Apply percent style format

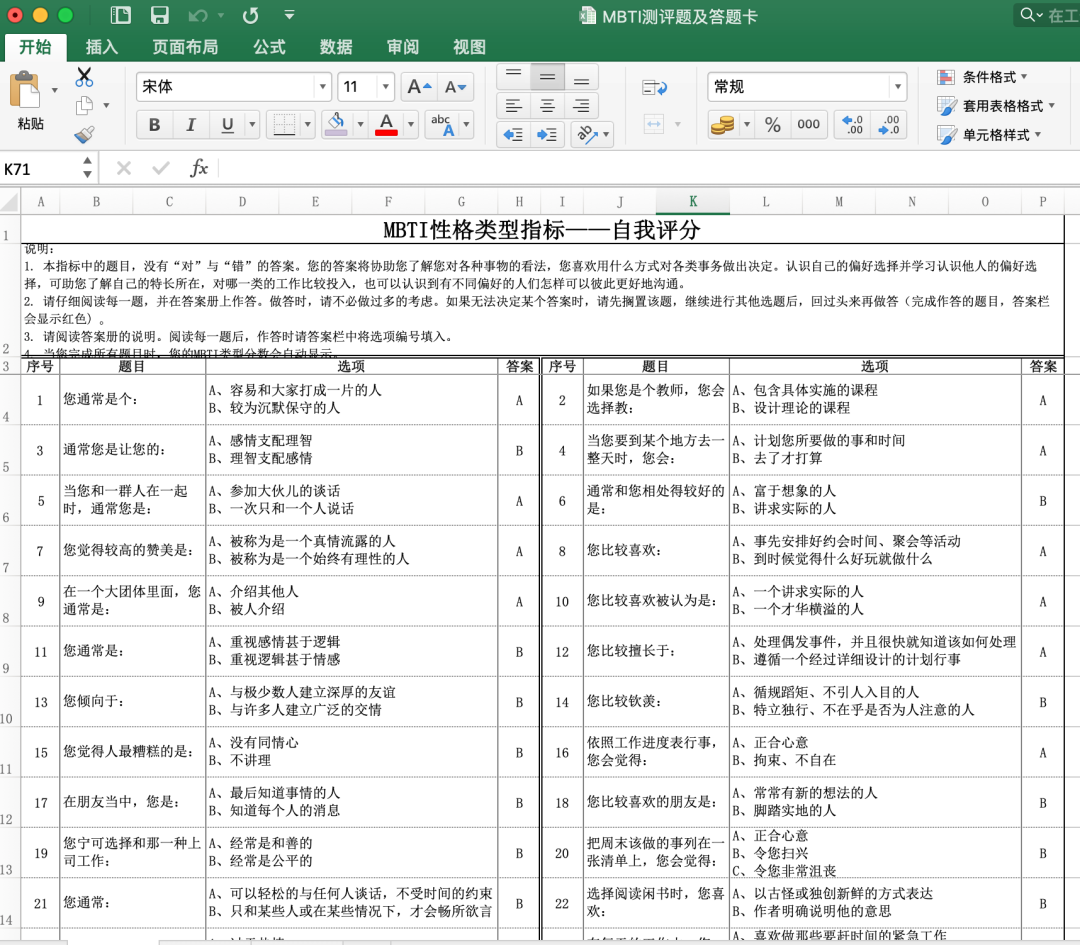pyautogui.click(x=773, y=125)
